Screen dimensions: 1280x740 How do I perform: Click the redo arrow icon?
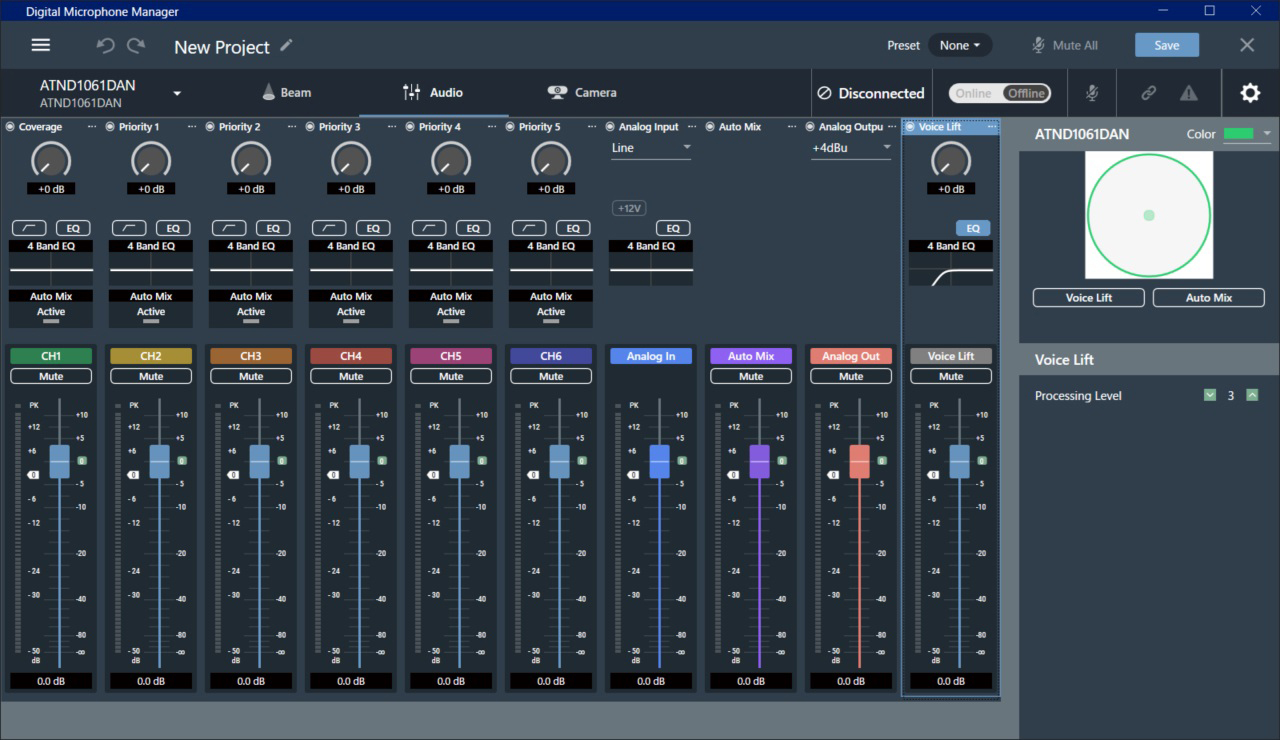tap(136, 46)
